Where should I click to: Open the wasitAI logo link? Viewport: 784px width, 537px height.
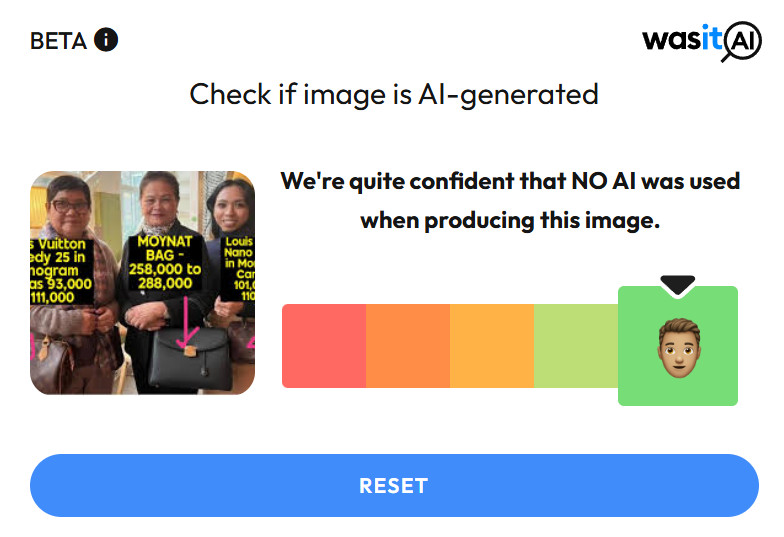pyautogui.click(x=701, y=40)
